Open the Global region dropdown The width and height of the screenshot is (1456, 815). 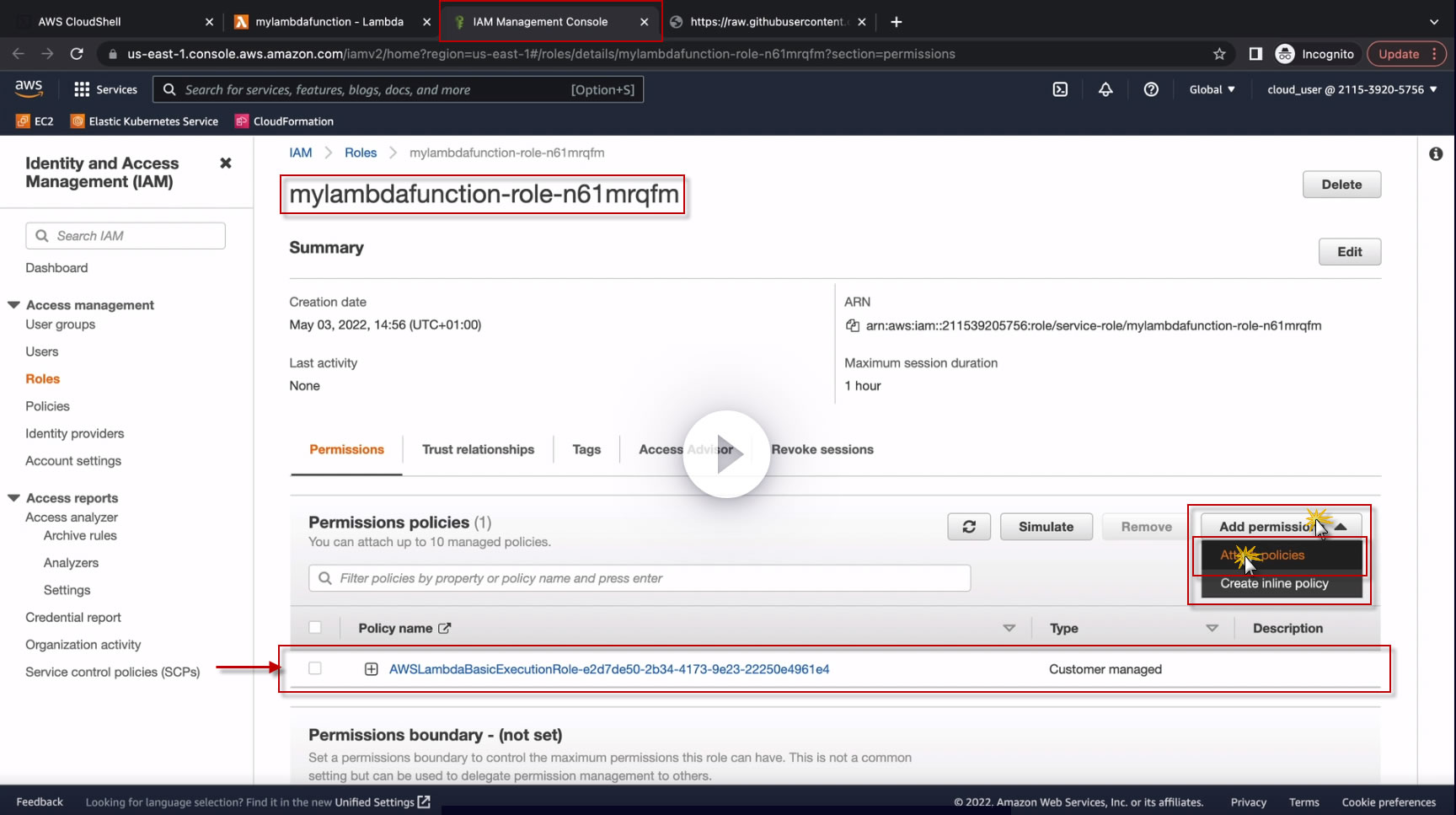click(x=1212, y=89)
